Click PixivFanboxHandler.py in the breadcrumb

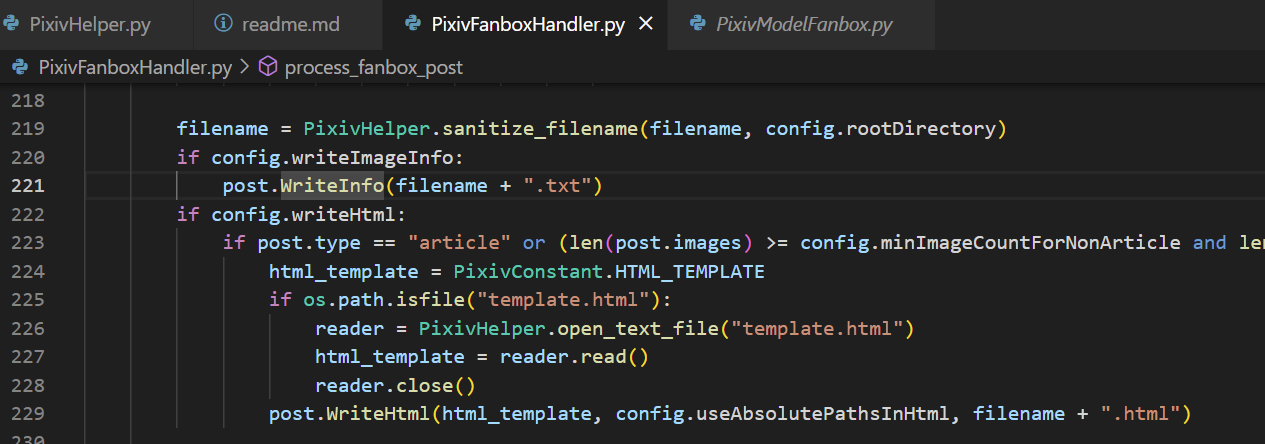coord(135,67)
